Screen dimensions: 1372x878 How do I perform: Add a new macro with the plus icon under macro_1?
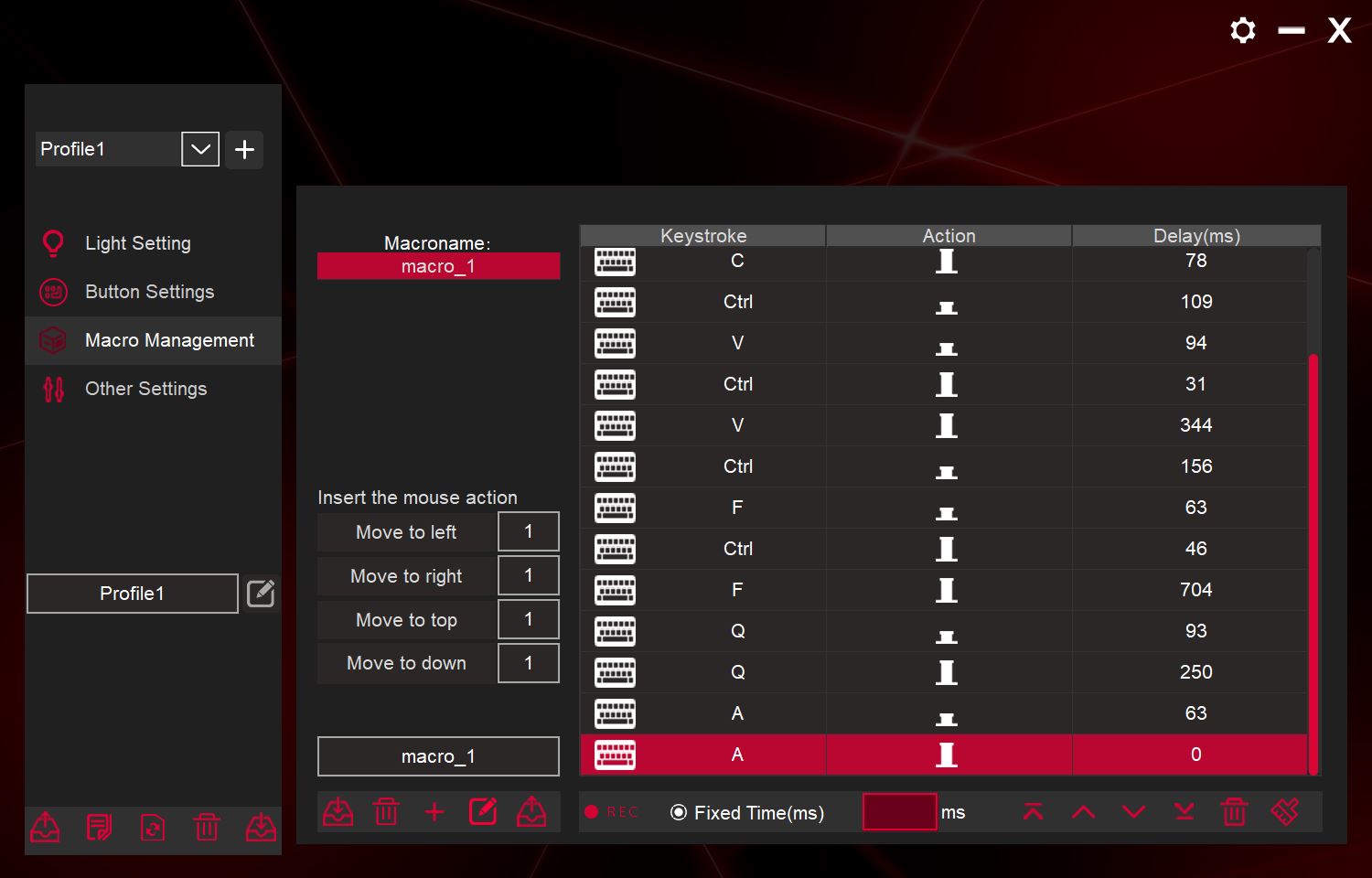(x=434, y=811)
